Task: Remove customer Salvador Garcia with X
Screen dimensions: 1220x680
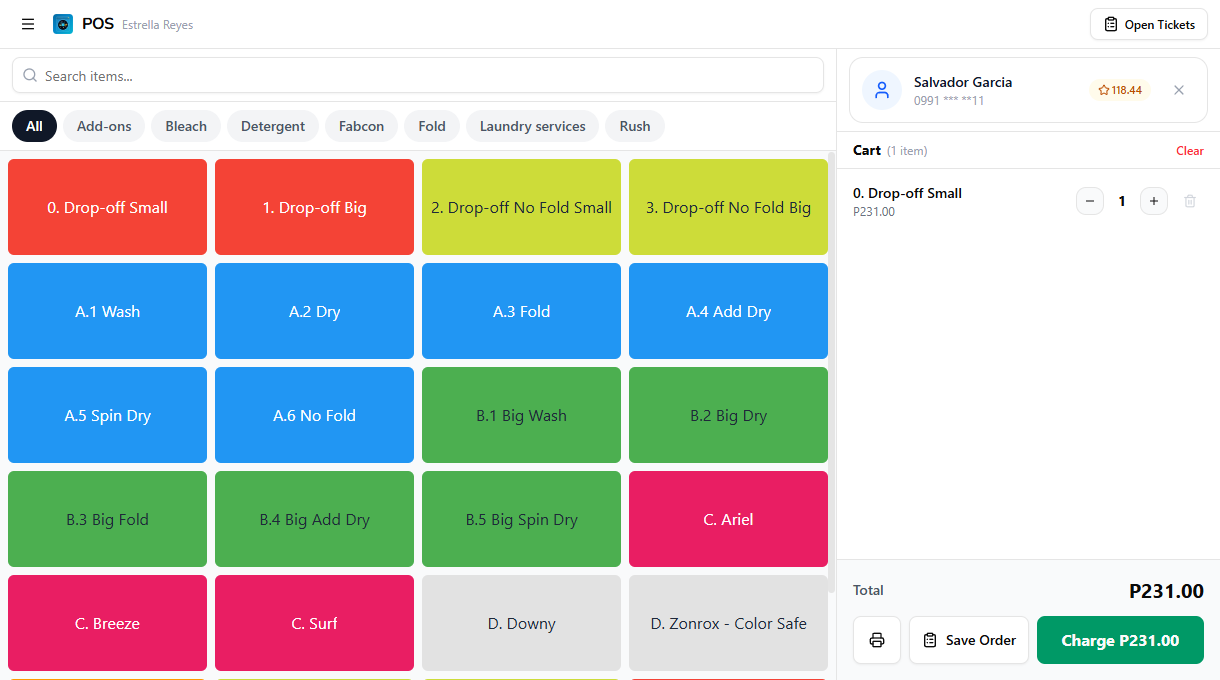Action: (x=1179, y=90)
